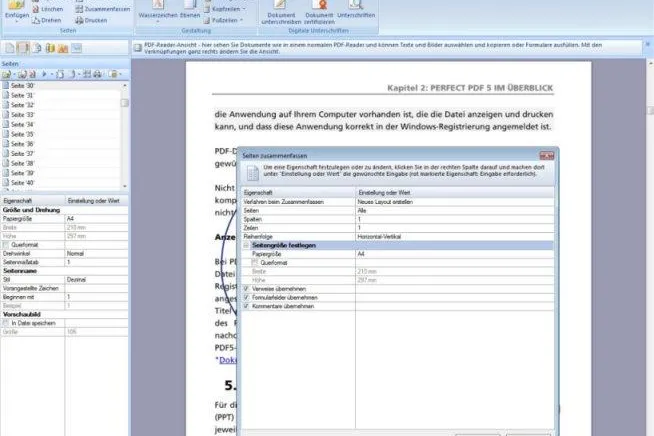Click the Seiten panel title
Image resolution: width=654 pixels, height=436 pixels.
click(x=10, y=64)
